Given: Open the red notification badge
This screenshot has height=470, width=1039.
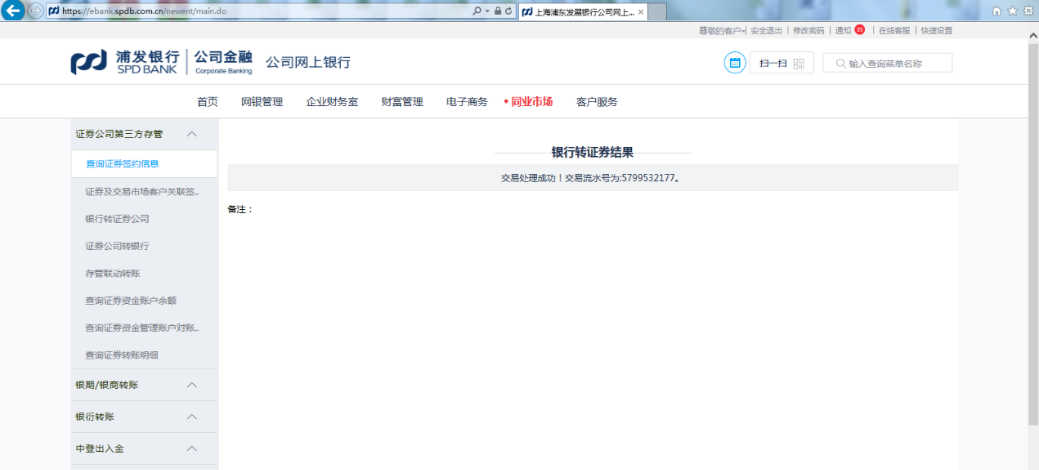Looking at the screenshot, I should coord(859,30).
